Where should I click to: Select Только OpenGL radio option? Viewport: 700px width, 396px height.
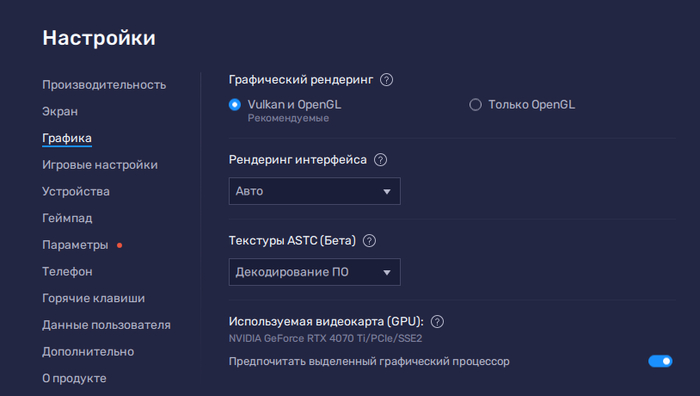475,104
